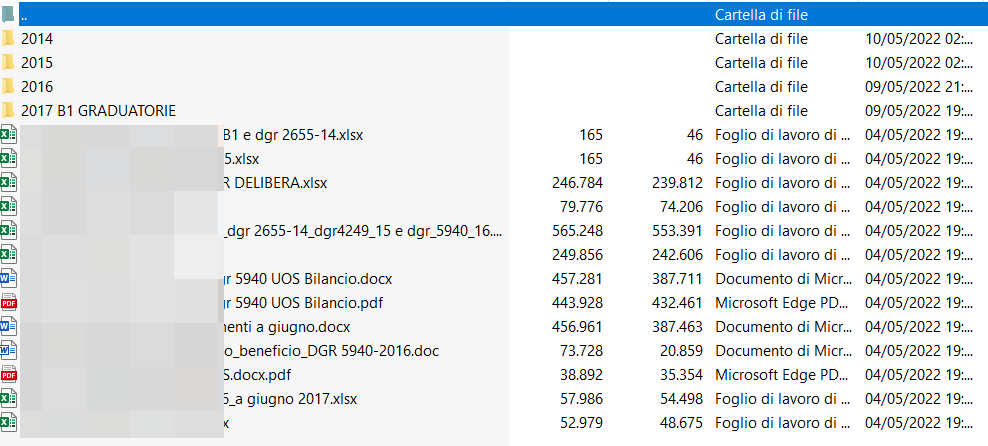Click 'Documento di Micr...' type in 73.728 row
Viewport: 988px width, 446px height.
click(781, 351)
